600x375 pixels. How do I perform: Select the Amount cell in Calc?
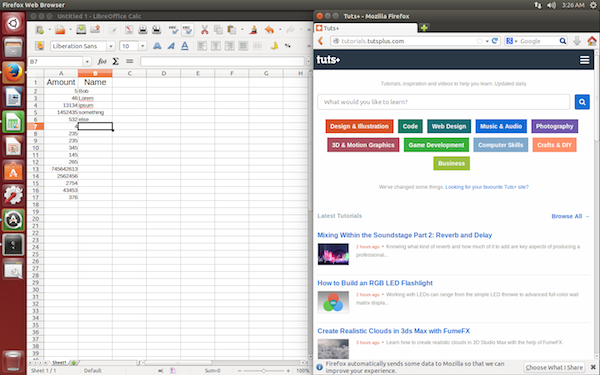click(x=61, y=82)
